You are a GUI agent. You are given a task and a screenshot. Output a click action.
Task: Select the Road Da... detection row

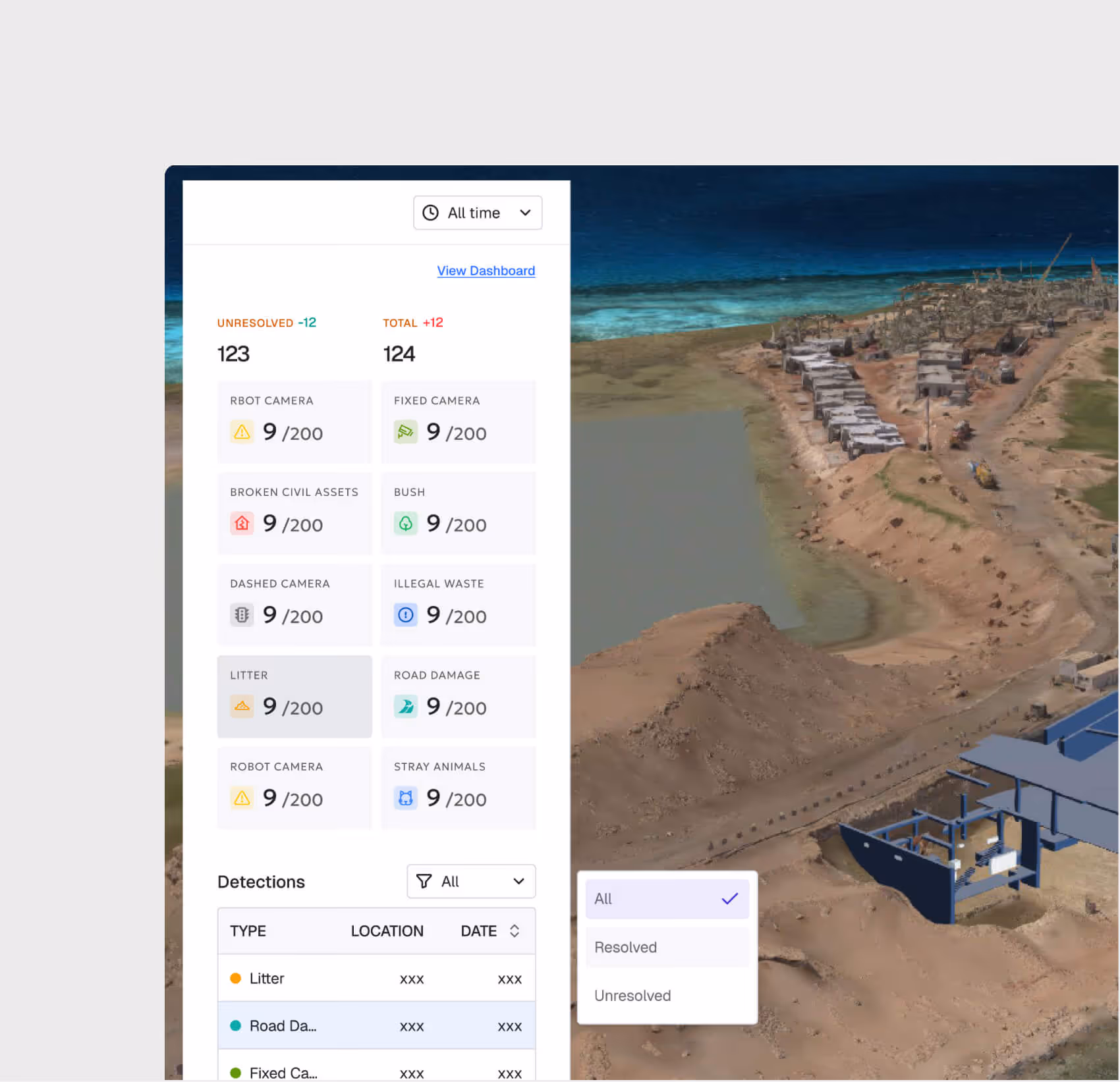tap(376, 1025)
